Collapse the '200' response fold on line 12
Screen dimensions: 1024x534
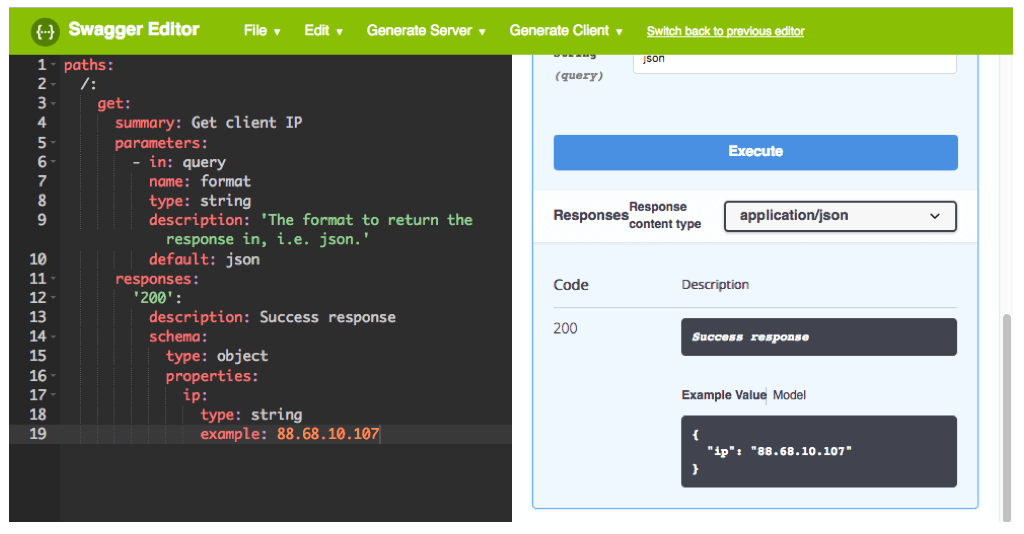pyautogui.click(x=53, y=298)
